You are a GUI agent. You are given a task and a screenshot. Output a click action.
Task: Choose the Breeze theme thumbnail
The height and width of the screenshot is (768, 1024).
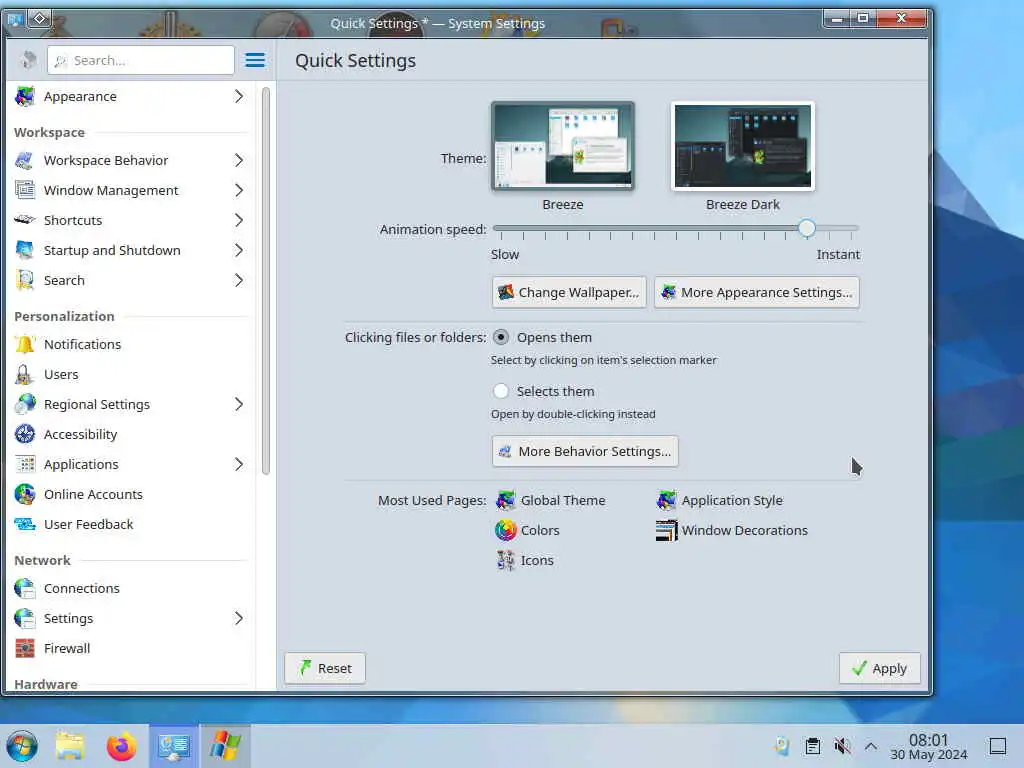click(x=562, y=146)
